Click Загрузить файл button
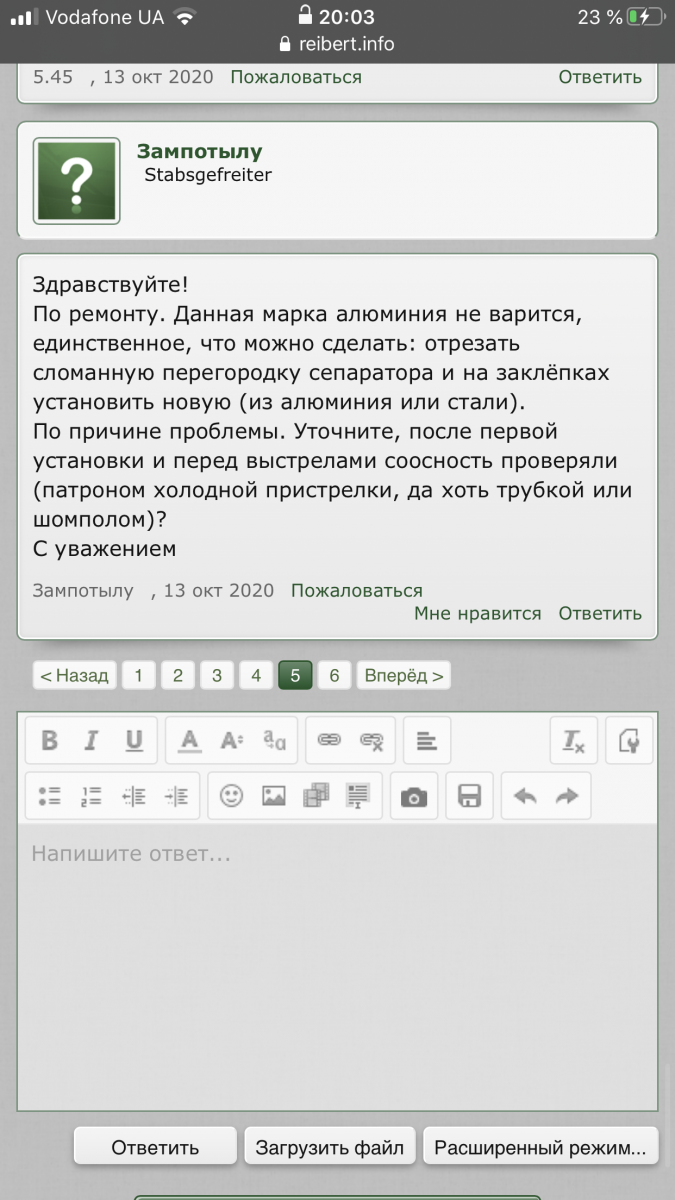Image resolution: width=675 pixels, height=1200 pixels. pos(330,1147)
